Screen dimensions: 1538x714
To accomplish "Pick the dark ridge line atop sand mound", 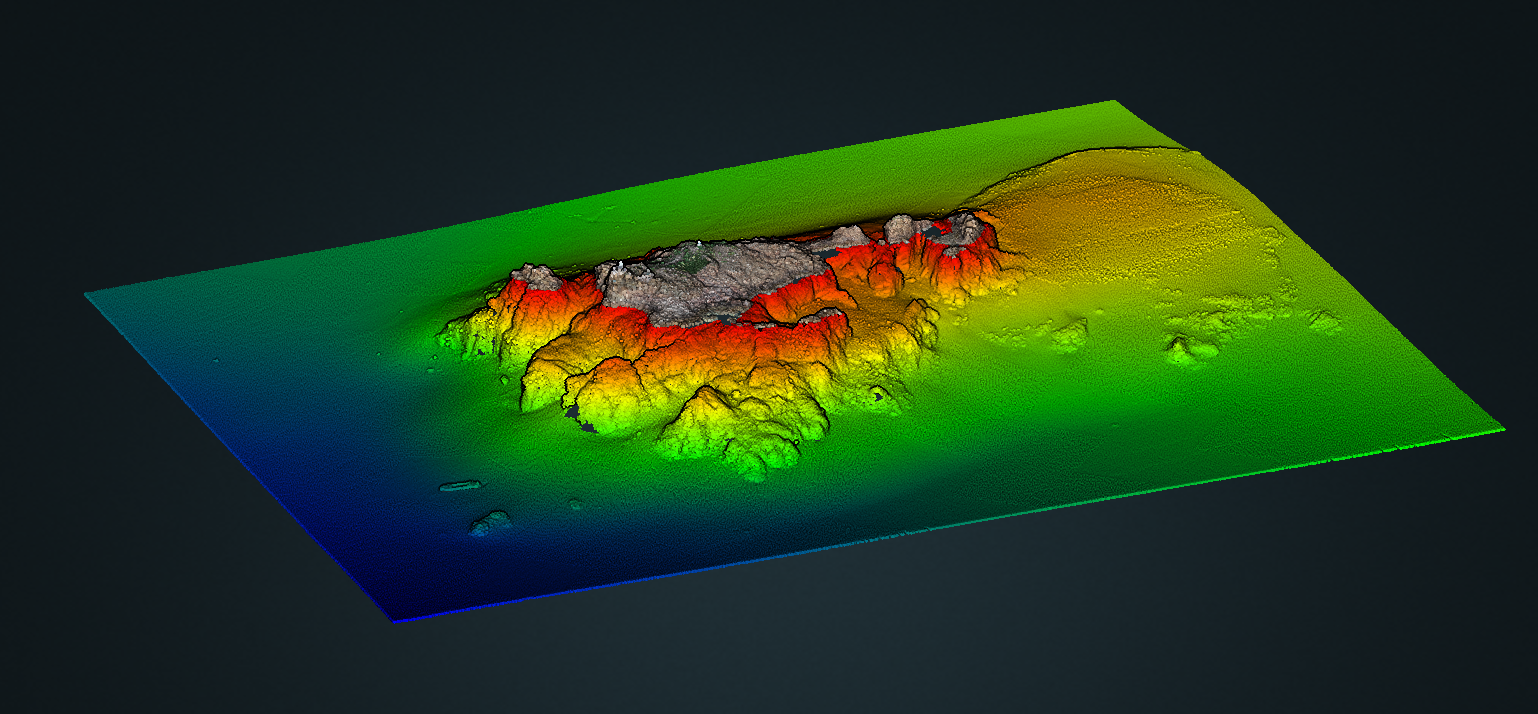I will (x=1100, y=151).
